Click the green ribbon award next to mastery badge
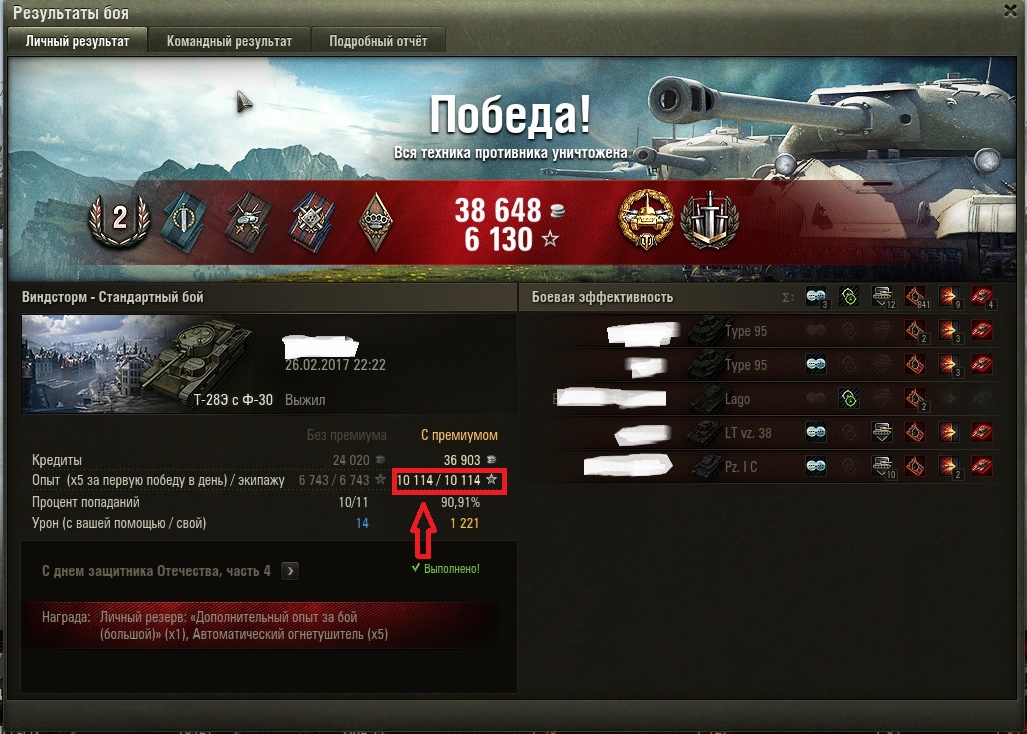 (x=185, y=221)
